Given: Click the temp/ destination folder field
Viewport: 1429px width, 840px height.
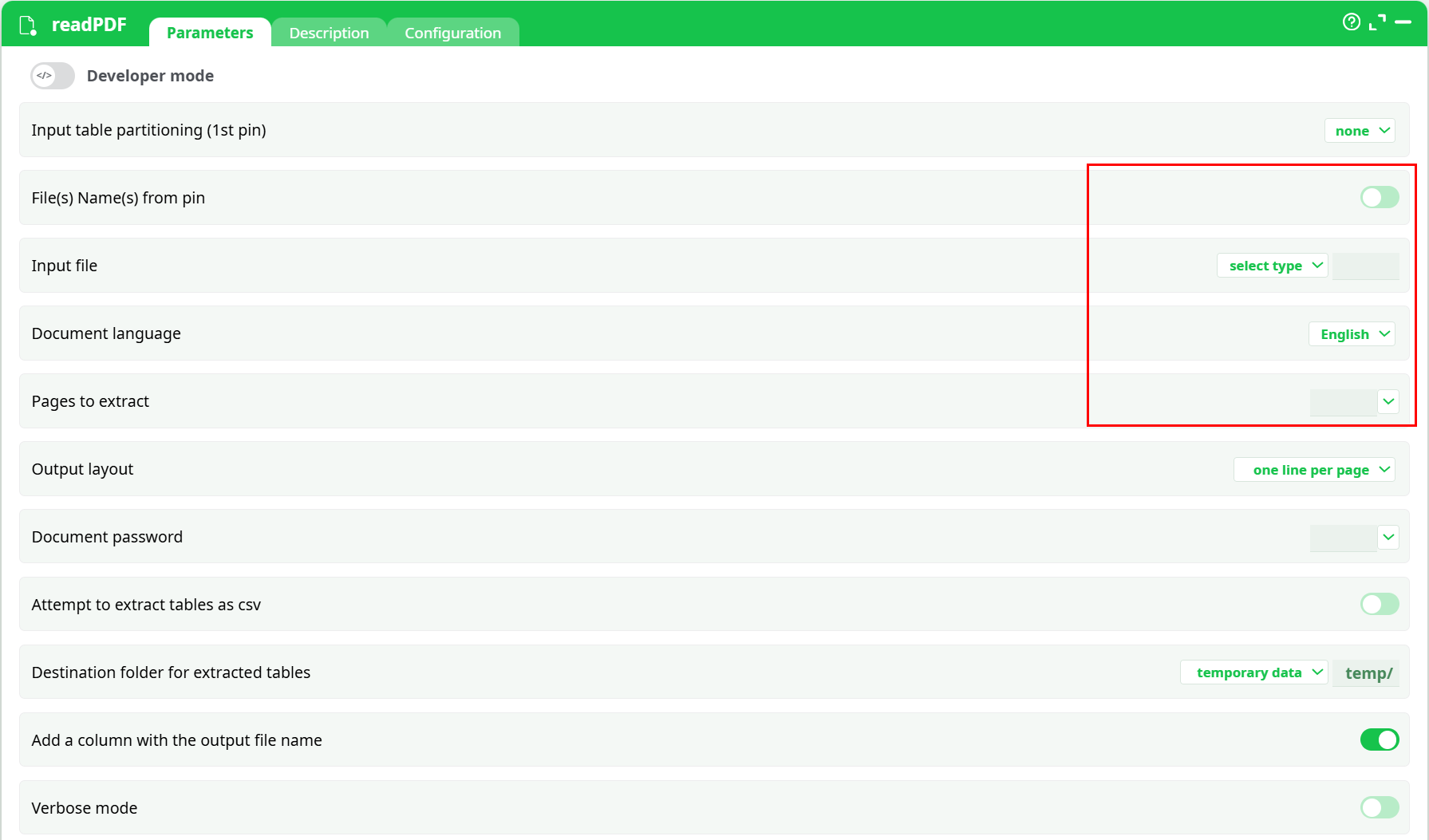Looking at the screenshot, I should pyautogui.click(x=1368, y=672).
